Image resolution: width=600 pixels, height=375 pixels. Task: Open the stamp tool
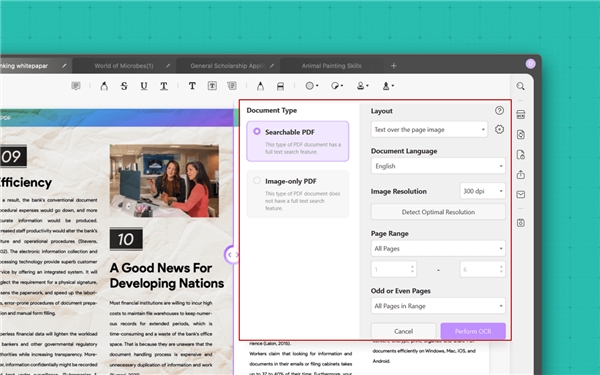pos(362,86)
